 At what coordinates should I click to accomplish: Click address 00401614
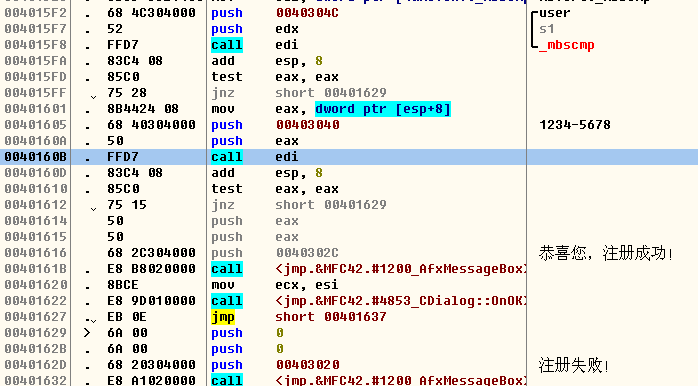point(35,221)
